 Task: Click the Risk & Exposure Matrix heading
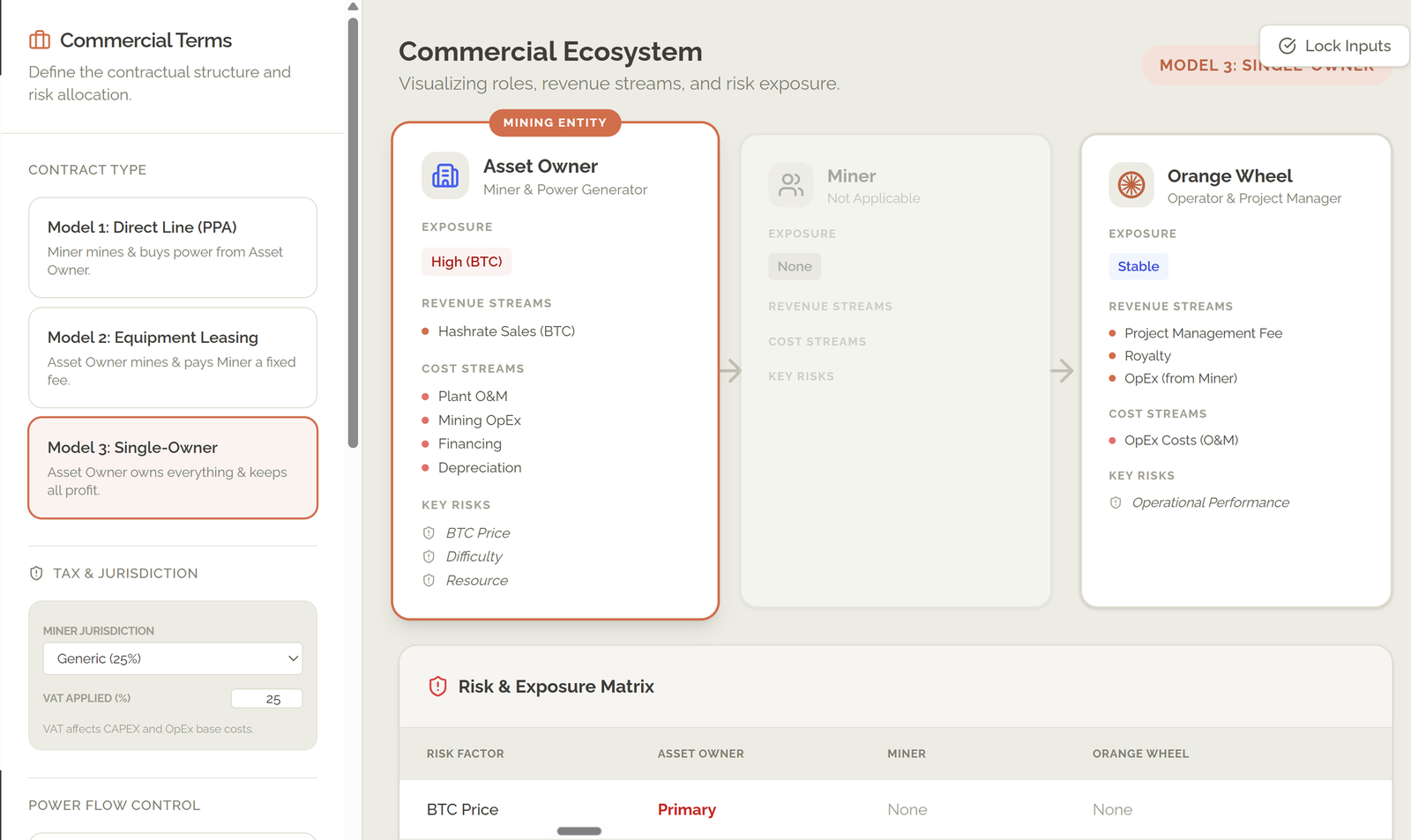point(556,687)
